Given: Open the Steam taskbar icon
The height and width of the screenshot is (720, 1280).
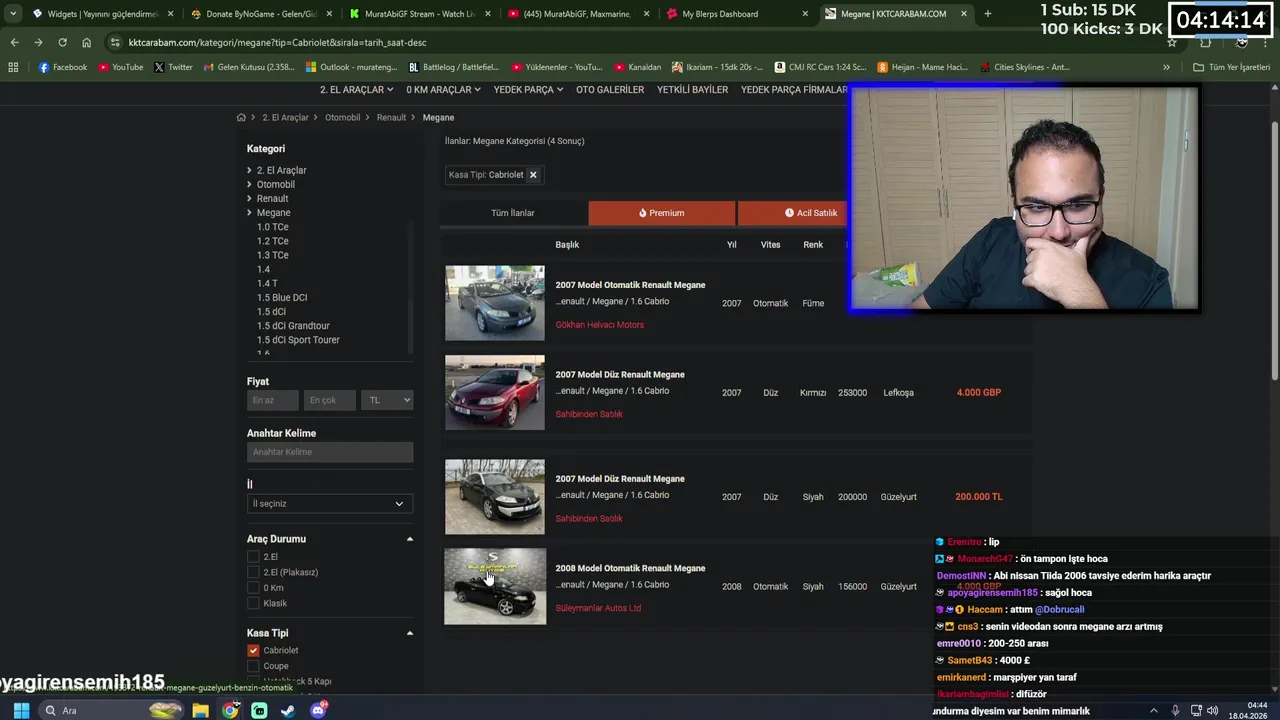Looking at the screenshot, I should (288, 710).
